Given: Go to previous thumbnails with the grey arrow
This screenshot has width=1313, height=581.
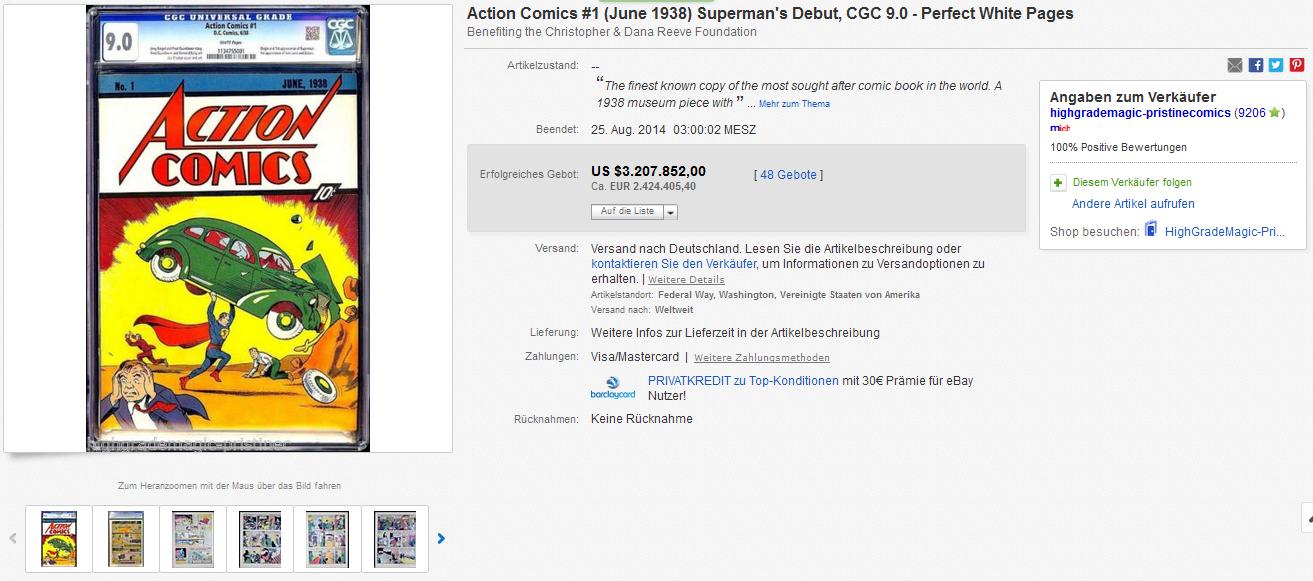Looking at the screenshot, I should 13,538.
